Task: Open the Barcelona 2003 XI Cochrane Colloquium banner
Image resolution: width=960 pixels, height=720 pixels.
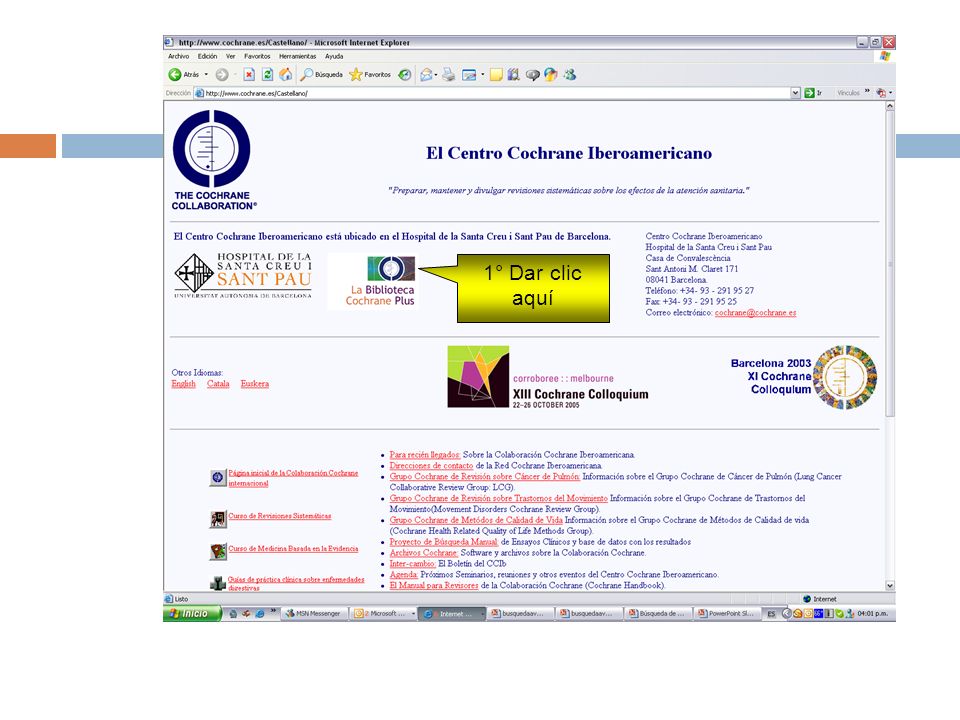Action: [803, 377]
